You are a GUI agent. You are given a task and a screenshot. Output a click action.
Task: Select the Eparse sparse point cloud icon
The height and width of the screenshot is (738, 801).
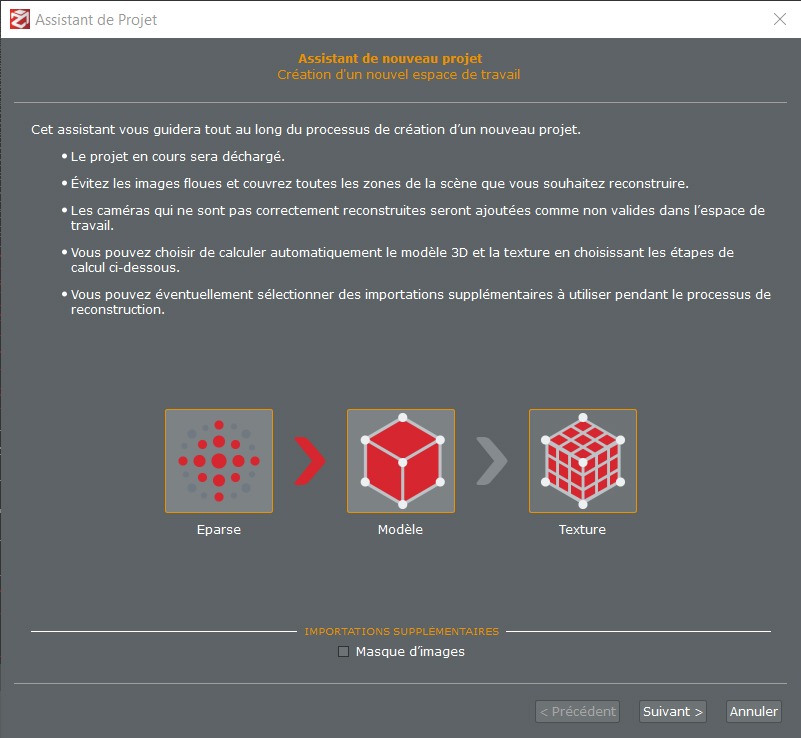point(219,461)
